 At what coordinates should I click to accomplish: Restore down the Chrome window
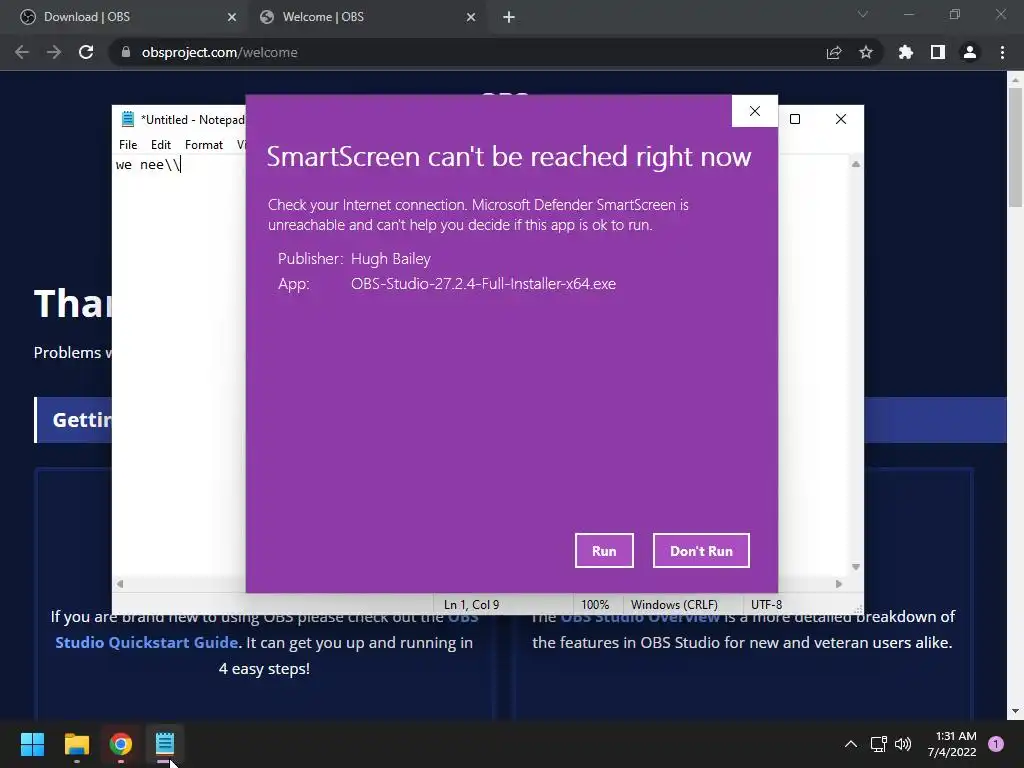[x=955, y=14]
